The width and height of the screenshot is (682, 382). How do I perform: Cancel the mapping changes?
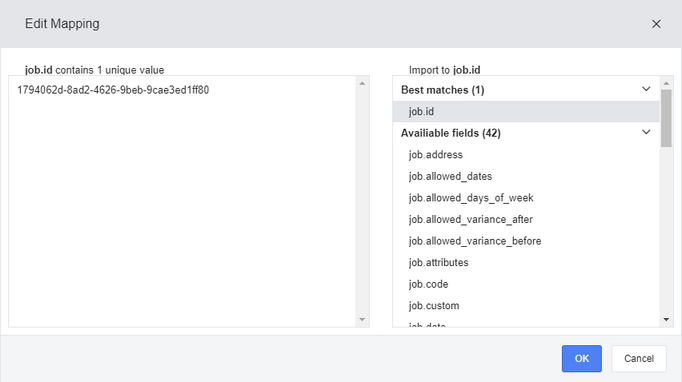tap(639, 359)
